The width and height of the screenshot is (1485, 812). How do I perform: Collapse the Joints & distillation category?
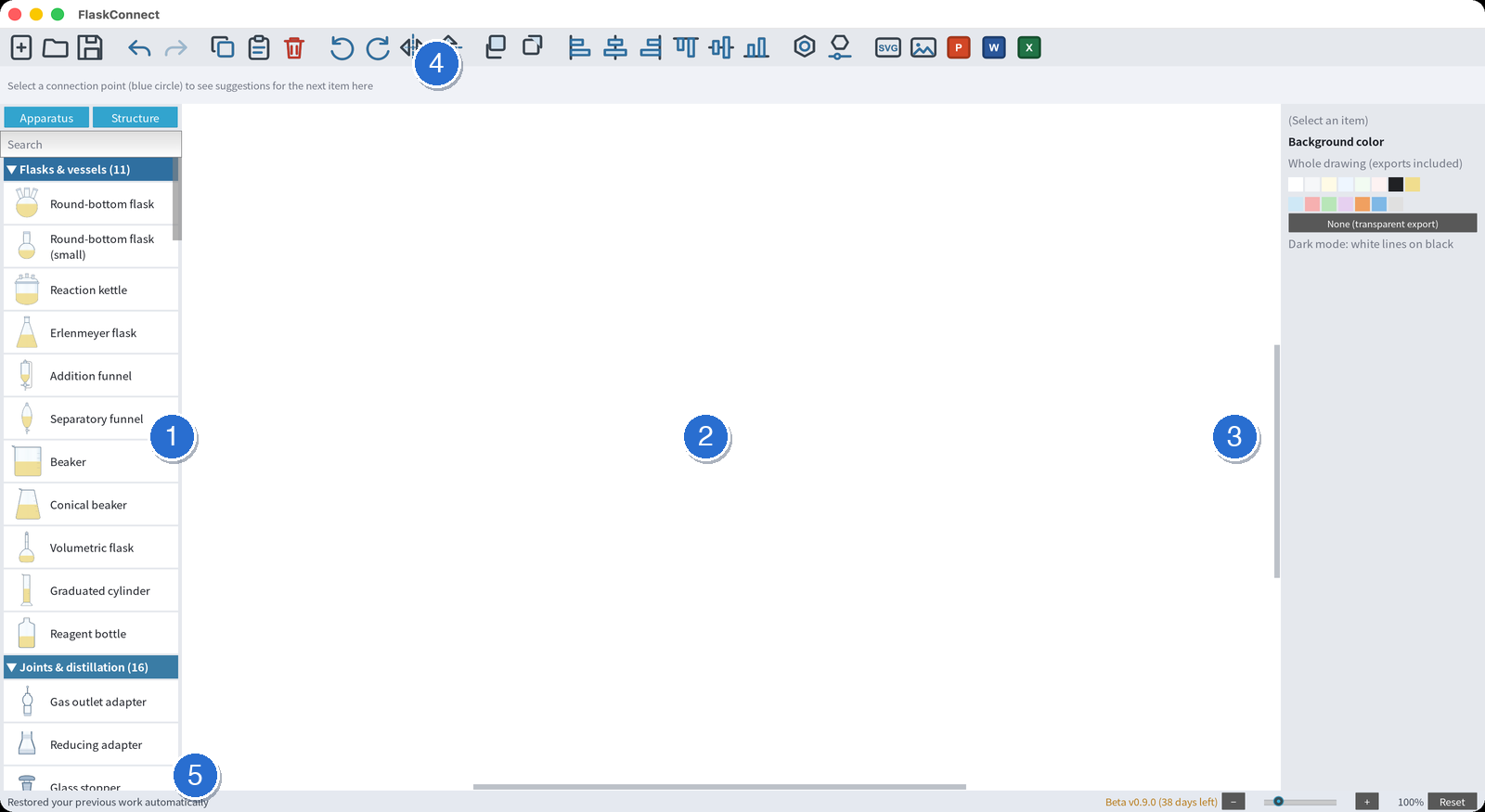(91, 667)
